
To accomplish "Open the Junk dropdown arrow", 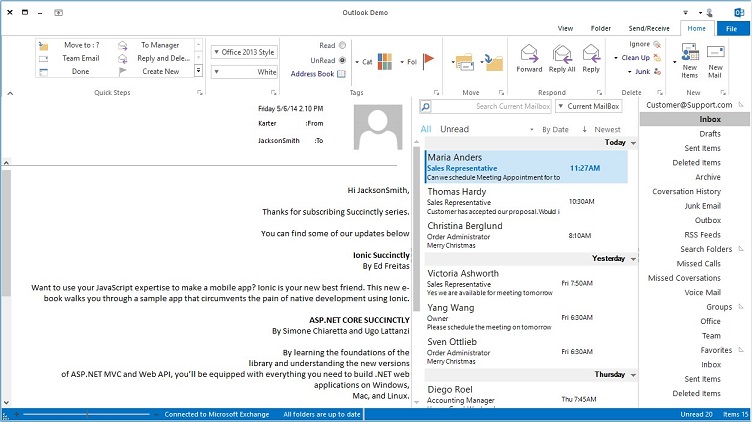I will coord(629,72).
